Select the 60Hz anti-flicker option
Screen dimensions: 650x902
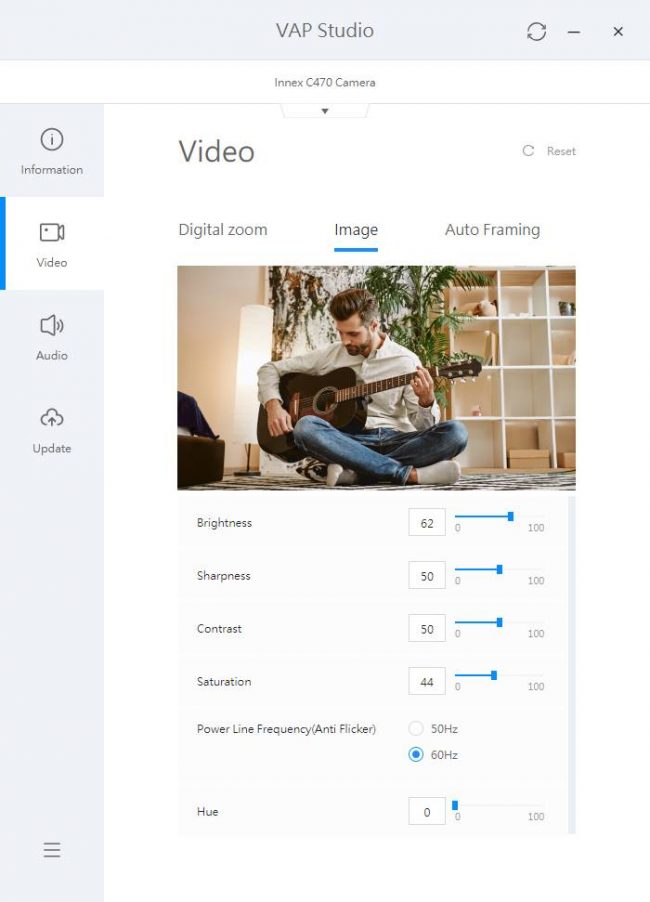coord(416,755)
